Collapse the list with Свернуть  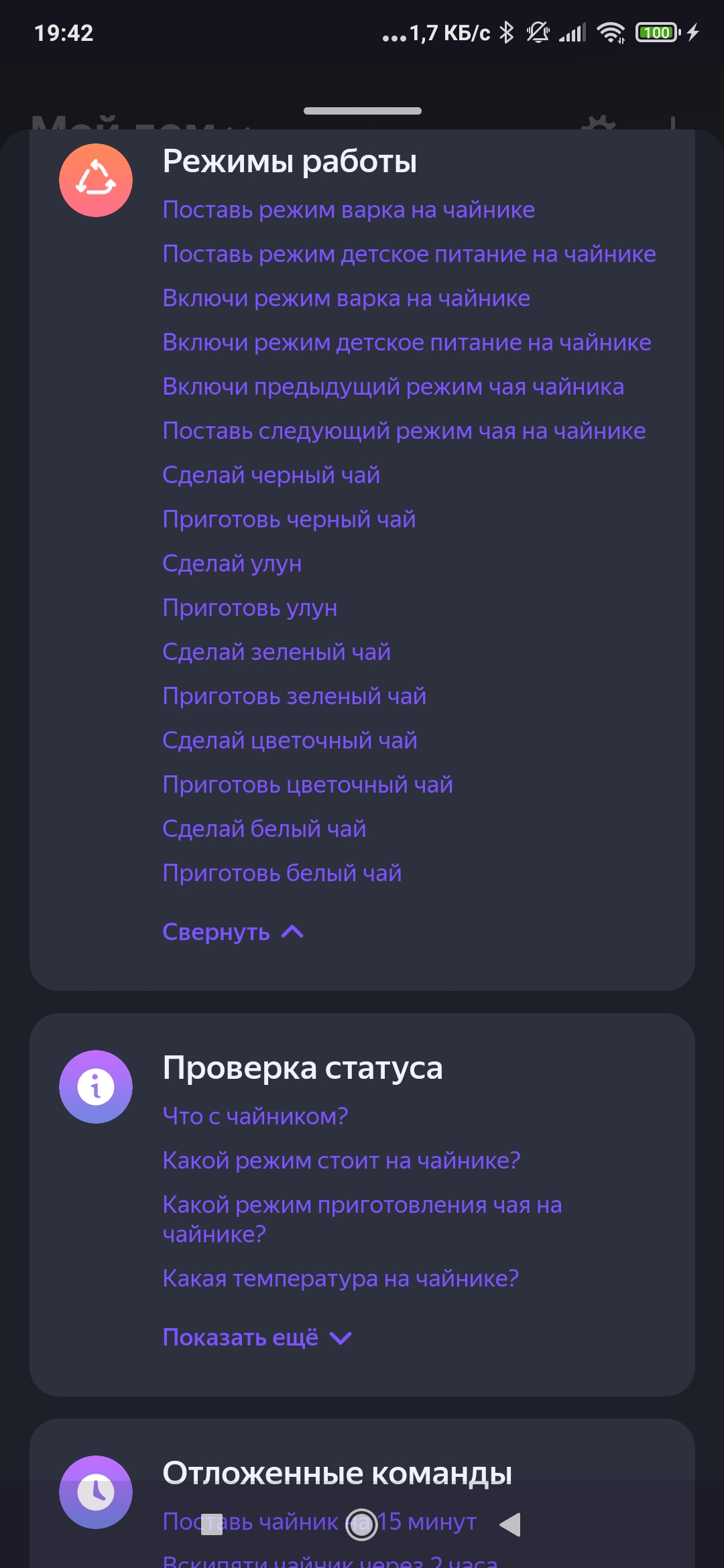tap(233, 932)
